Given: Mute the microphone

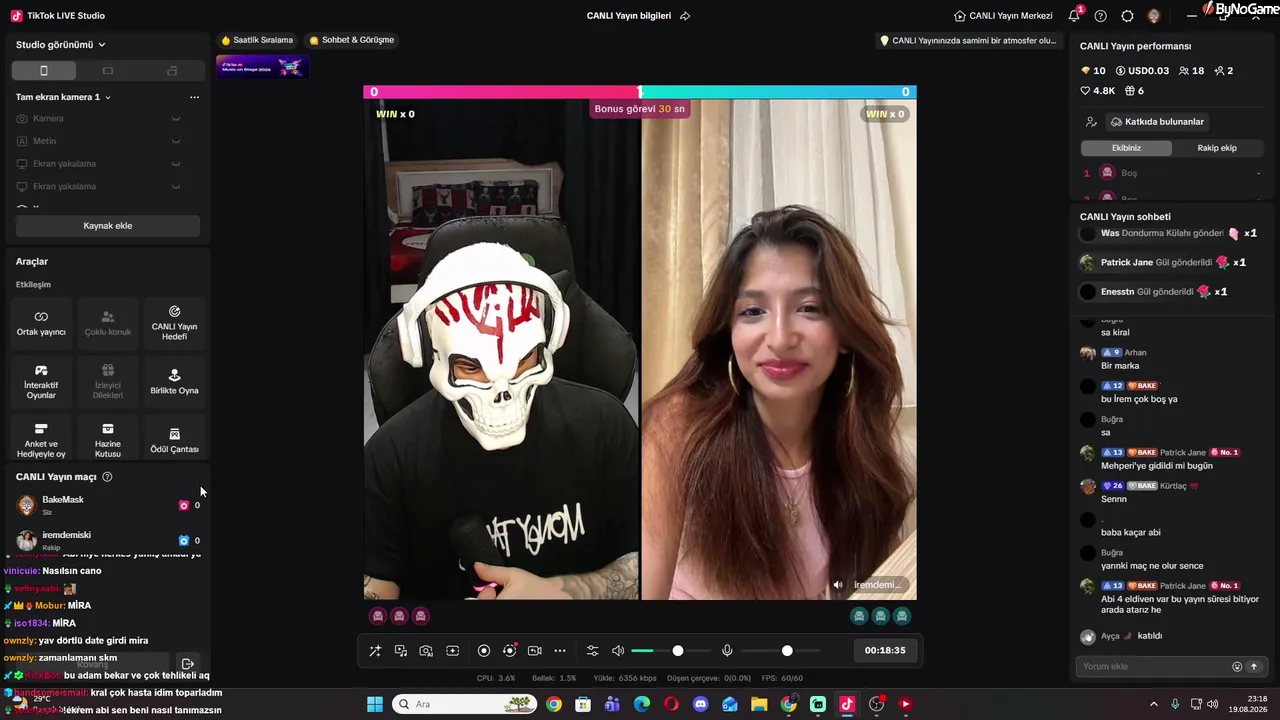Looking at the screenshot, I should (x=727, y=651).
